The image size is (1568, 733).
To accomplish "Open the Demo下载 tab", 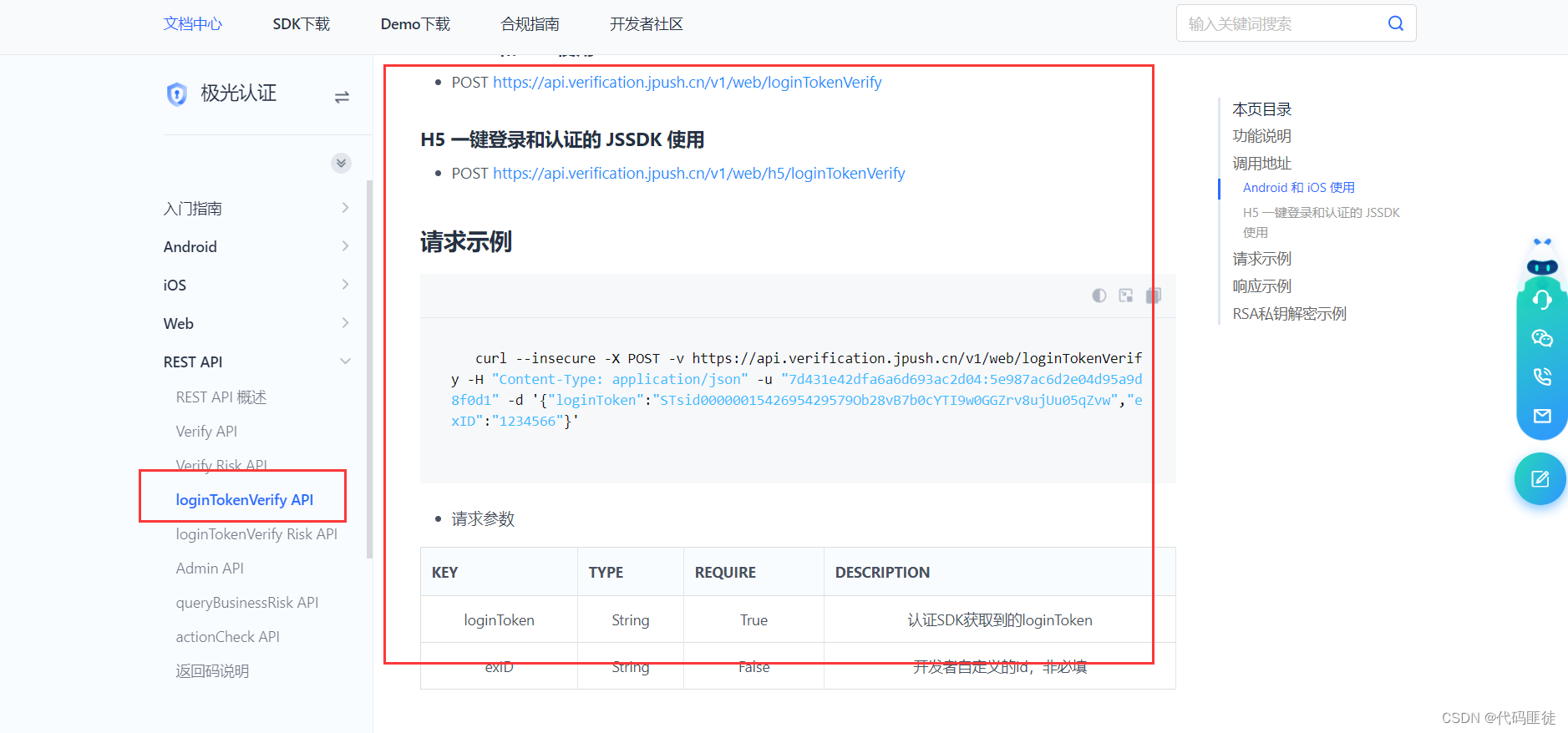I will click(x=415, y=24).
